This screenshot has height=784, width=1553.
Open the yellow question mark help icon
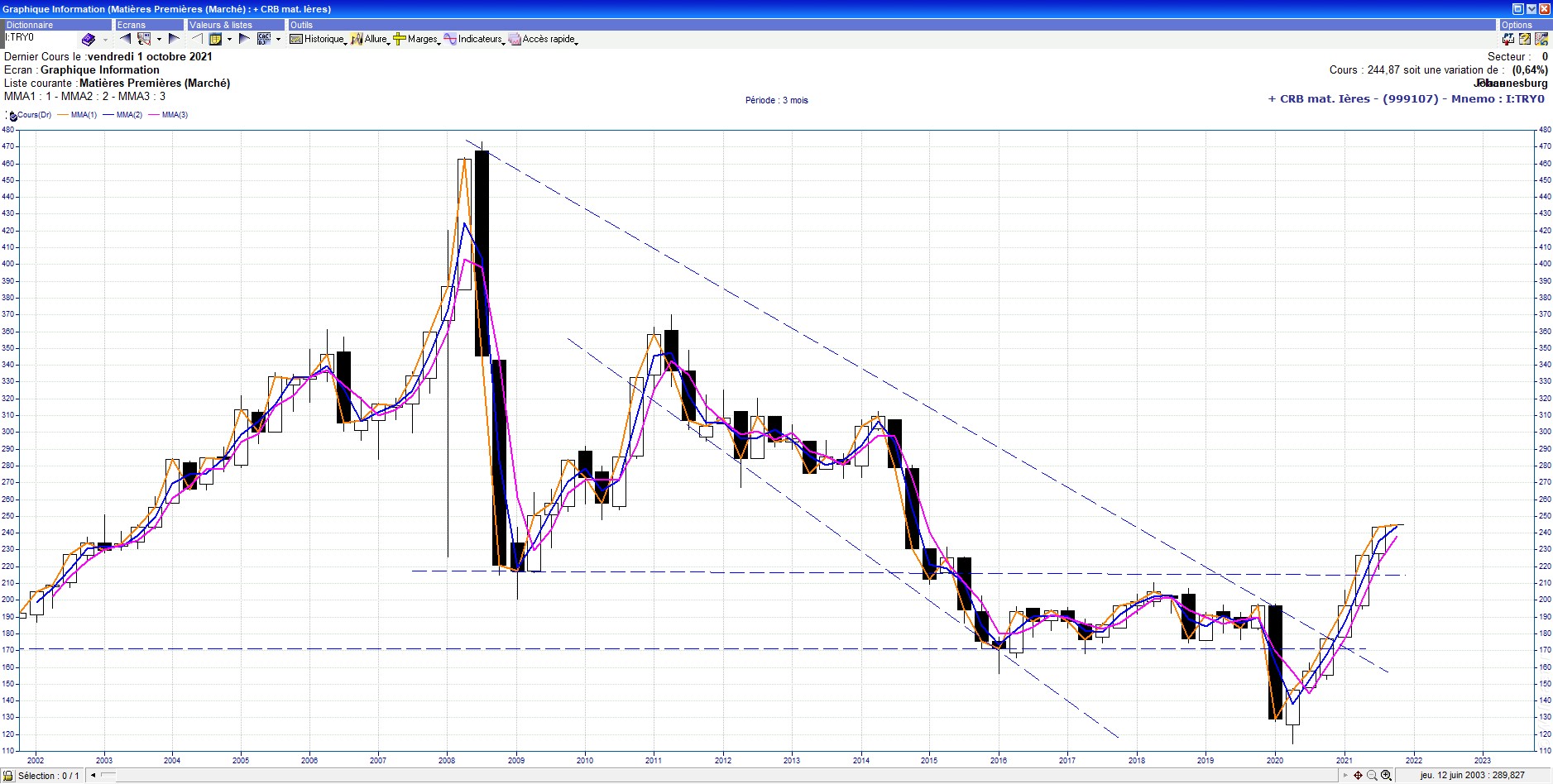pyautogui.click(x=1525, y=39)
